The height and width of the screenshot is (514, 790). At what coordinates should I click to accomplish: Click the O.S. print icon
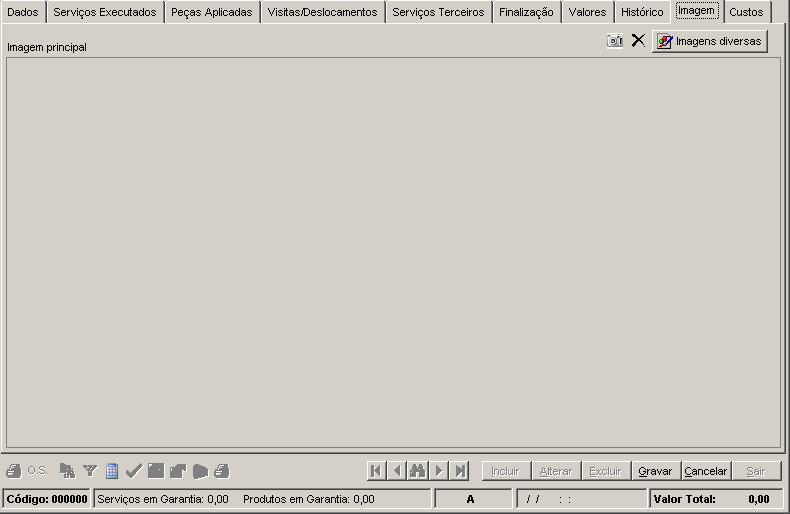pos(14,471)
